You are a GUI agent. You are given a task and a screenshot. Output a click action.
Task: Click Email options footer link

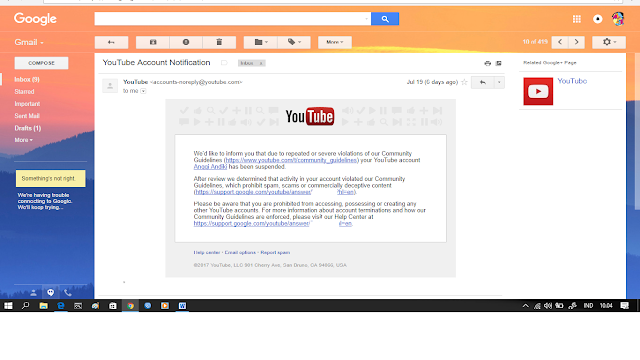(240, 253)
